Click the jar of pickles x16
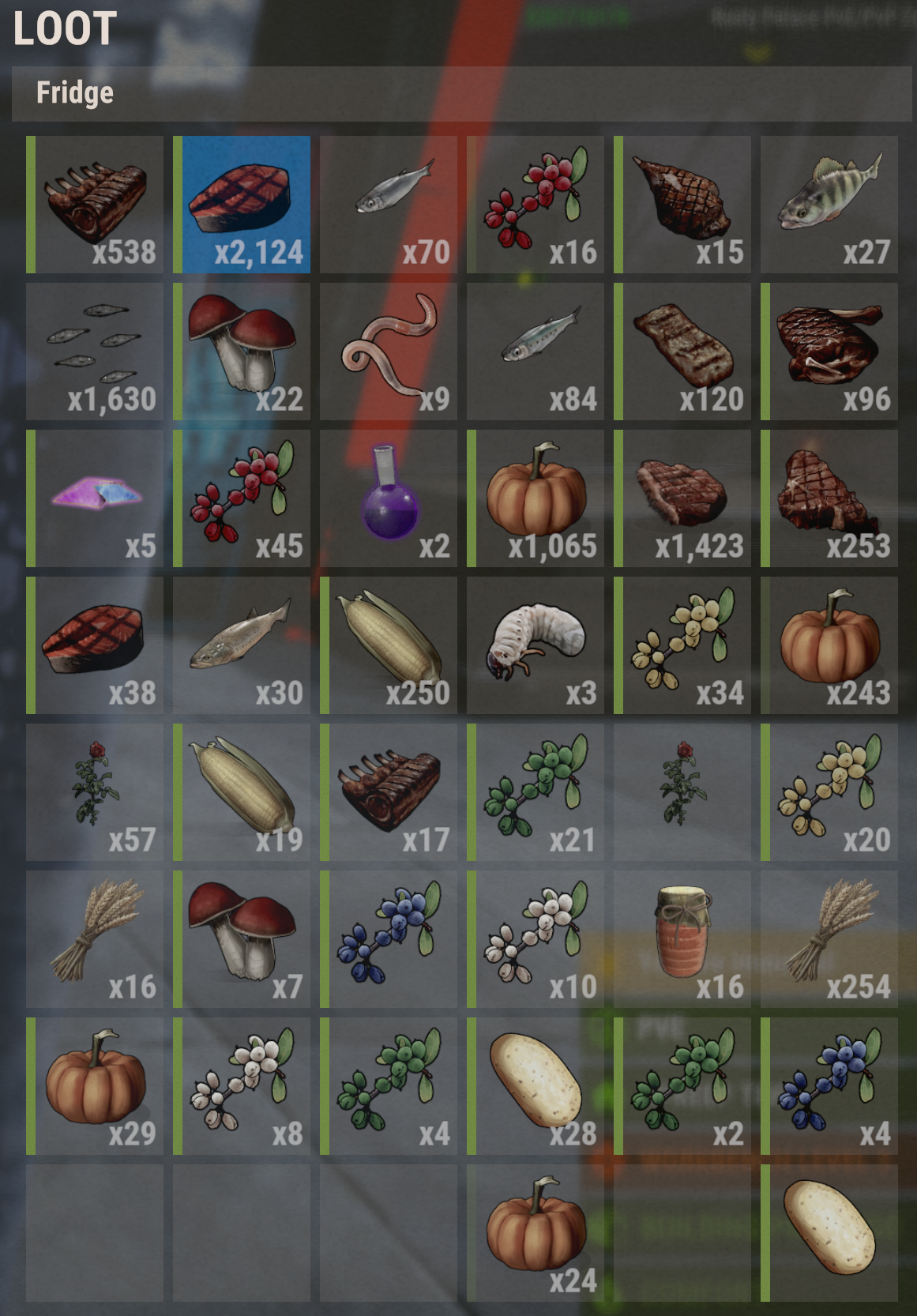 coord(682,939)
